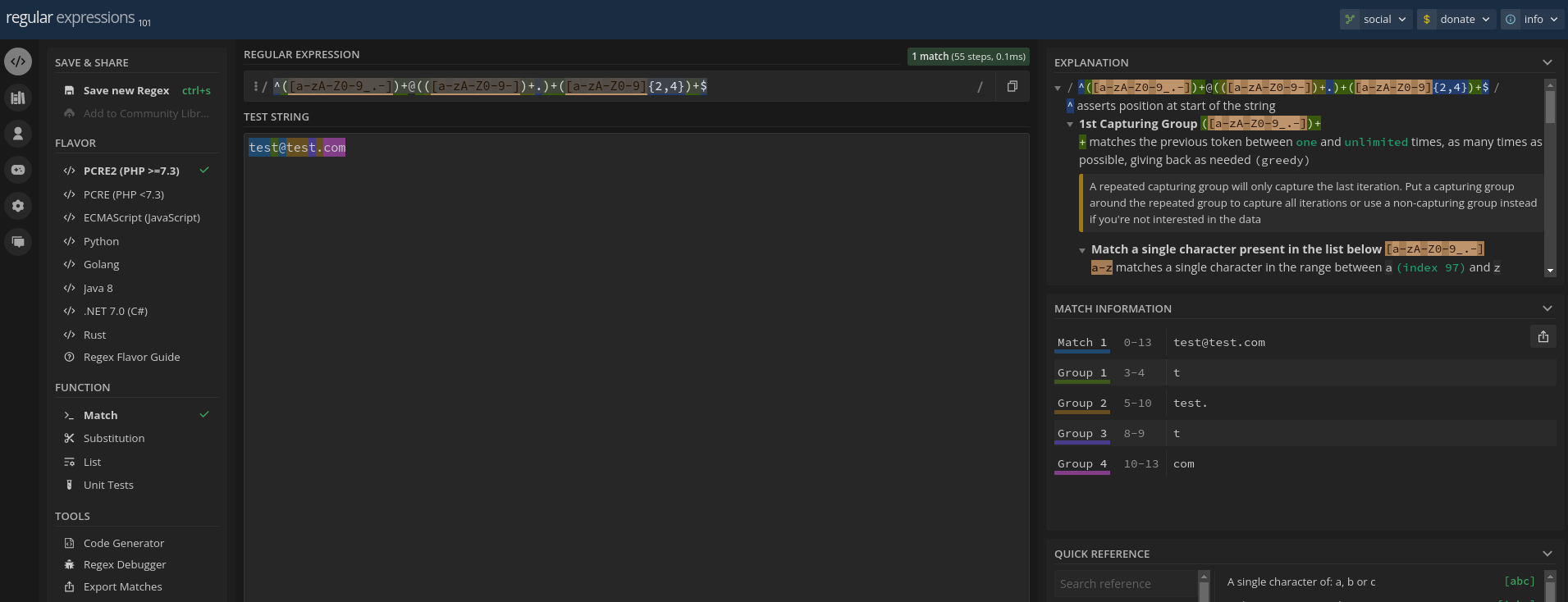Open the account profile sidebar icon

18,134
